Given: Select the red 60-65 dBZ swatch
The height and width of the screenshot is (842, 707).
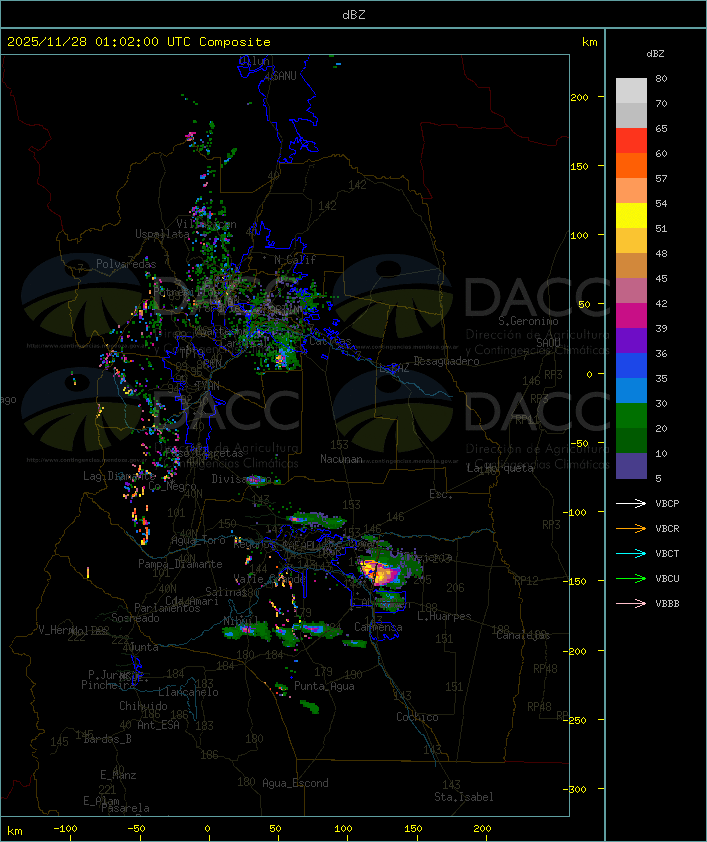Looking at the screenshot, I should coord(631,141).
